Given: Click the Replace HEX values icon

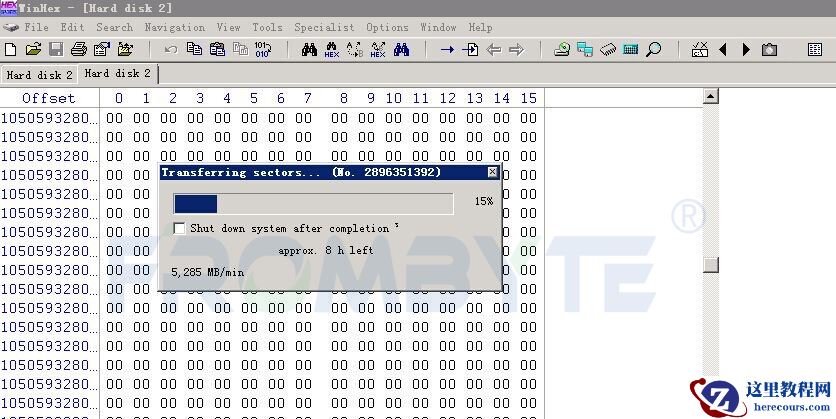Looking at the screenshot, I should 378,50.
